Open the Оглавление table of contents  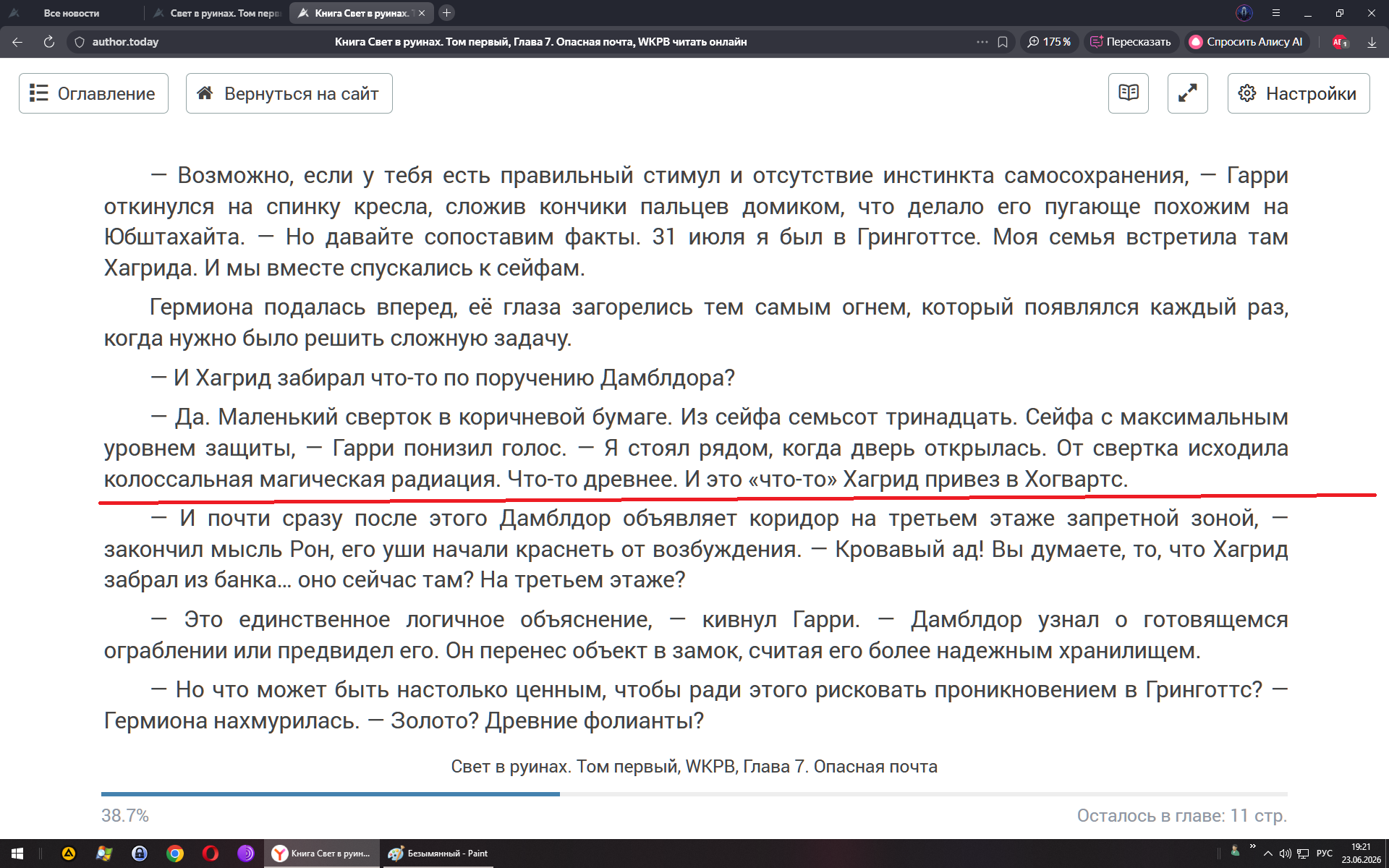coord(93,93)
